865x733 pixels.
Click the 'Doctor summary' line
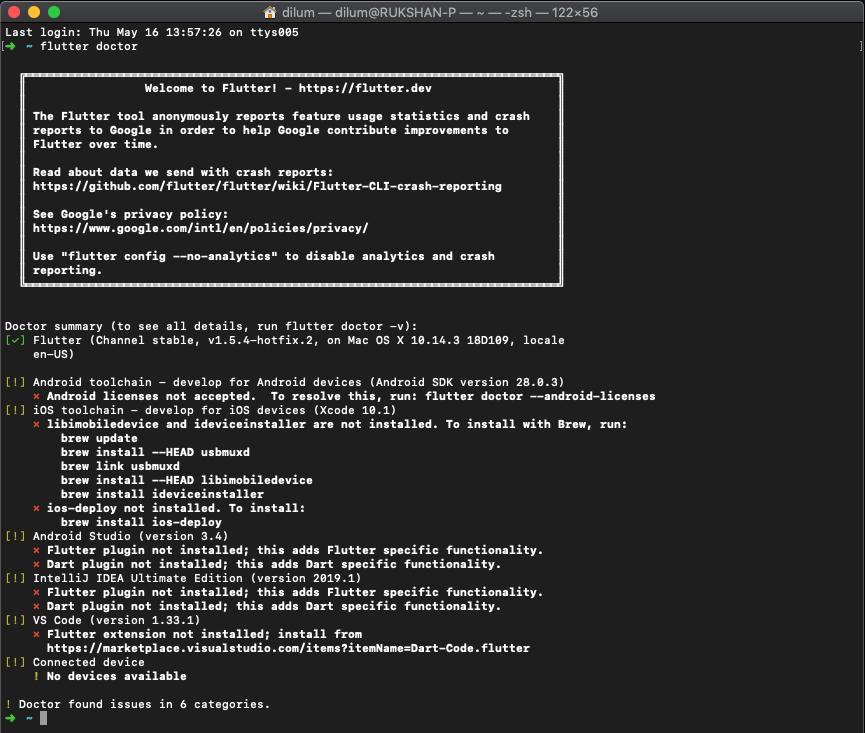(211, 327)
